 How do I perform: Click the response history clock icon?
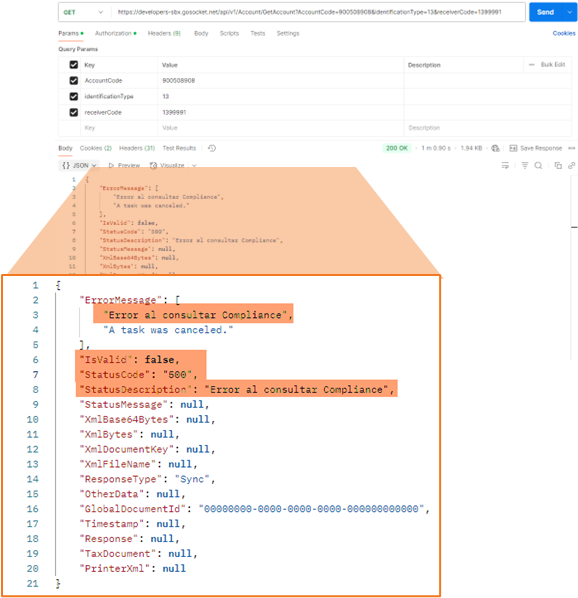212,148
